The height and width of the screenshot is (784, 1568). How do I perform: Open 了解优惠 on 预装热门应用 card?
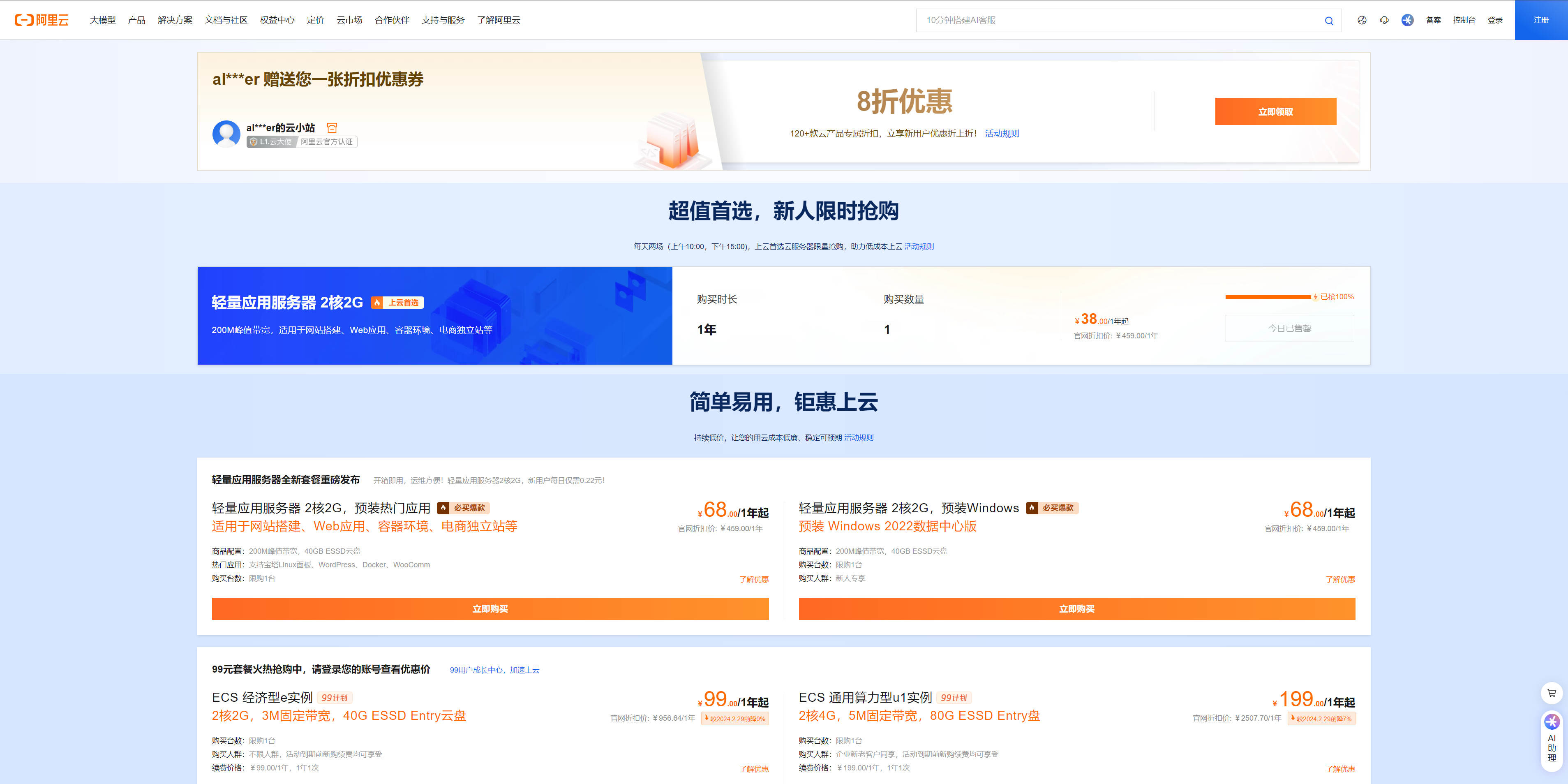[753, 580]
